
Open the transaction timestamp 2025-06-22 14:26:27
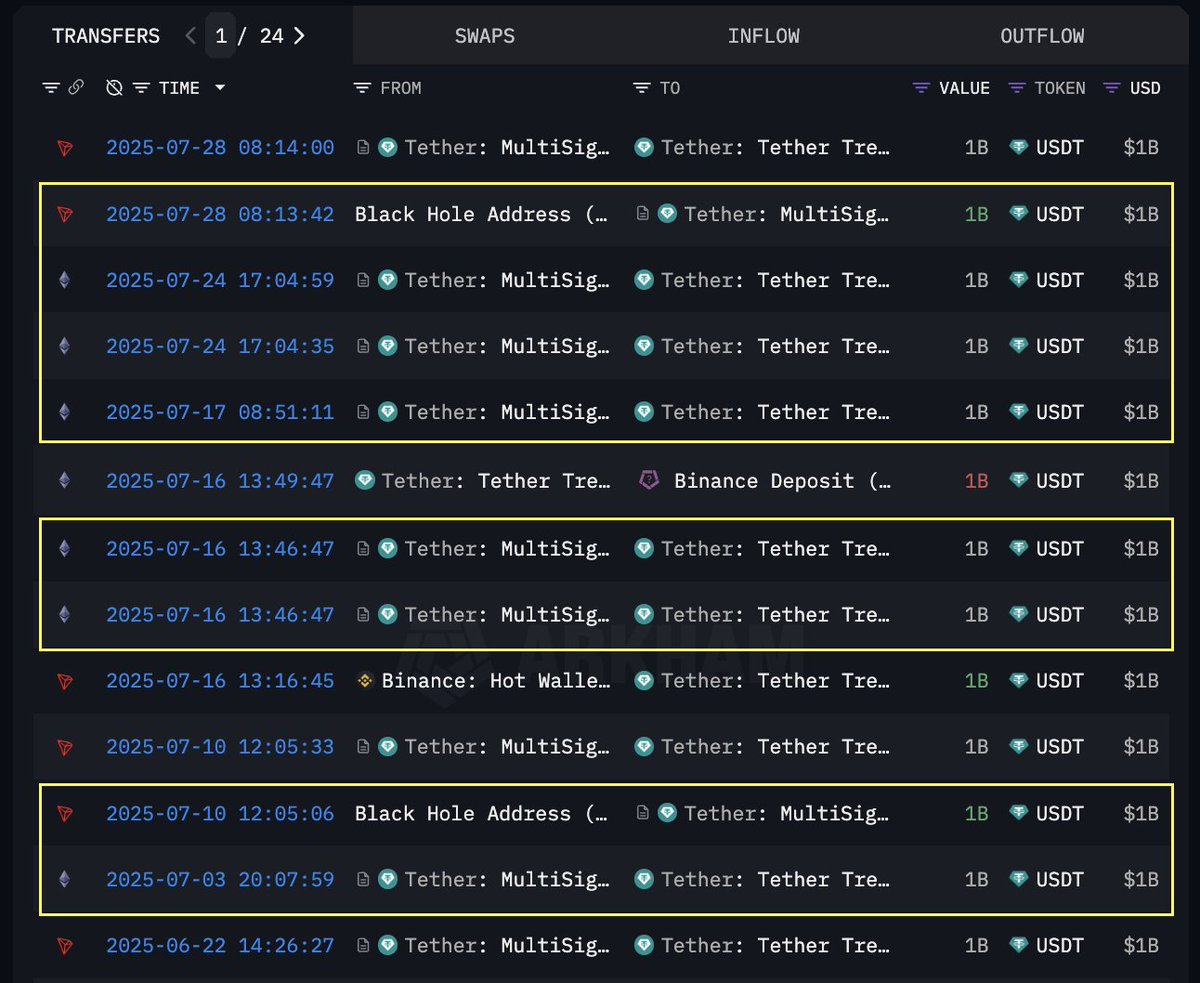pyautogui.click(x=220, y=946)
